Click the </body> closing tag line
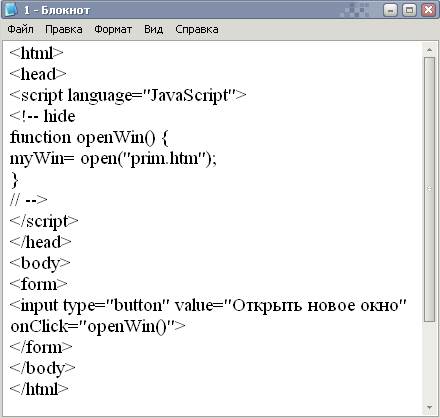The width and height of the screenshot is (440, 418). [x=42, y=369]
